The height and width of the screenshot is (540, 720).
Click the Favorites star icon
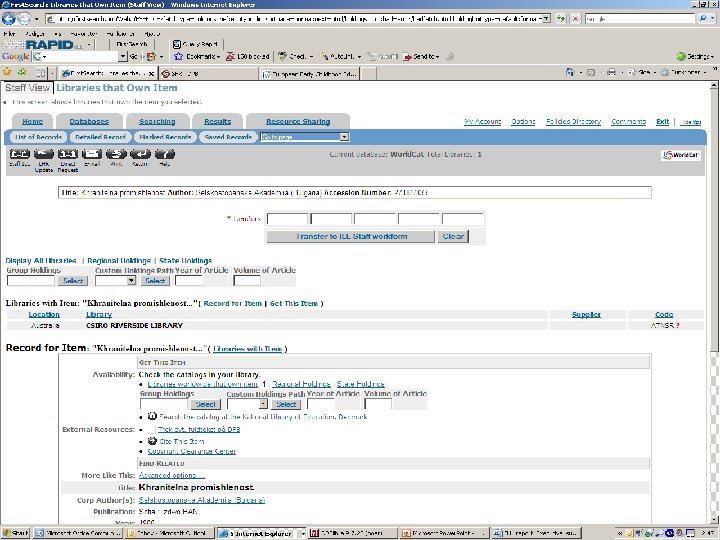coord(7,73)
